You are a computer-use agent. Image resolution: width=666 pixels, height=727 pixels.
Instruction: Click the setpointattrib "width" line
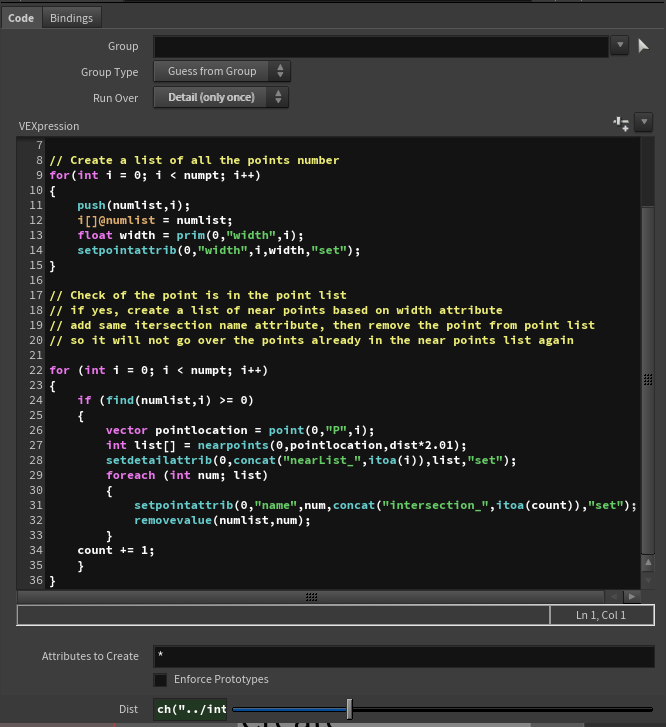(x=219, y=250)
